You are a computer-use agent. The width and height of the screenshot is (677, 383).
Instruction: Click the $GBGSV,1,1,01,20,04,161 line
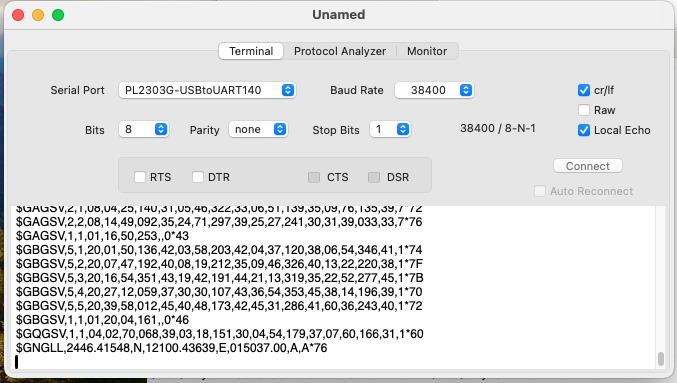point(102,320)
